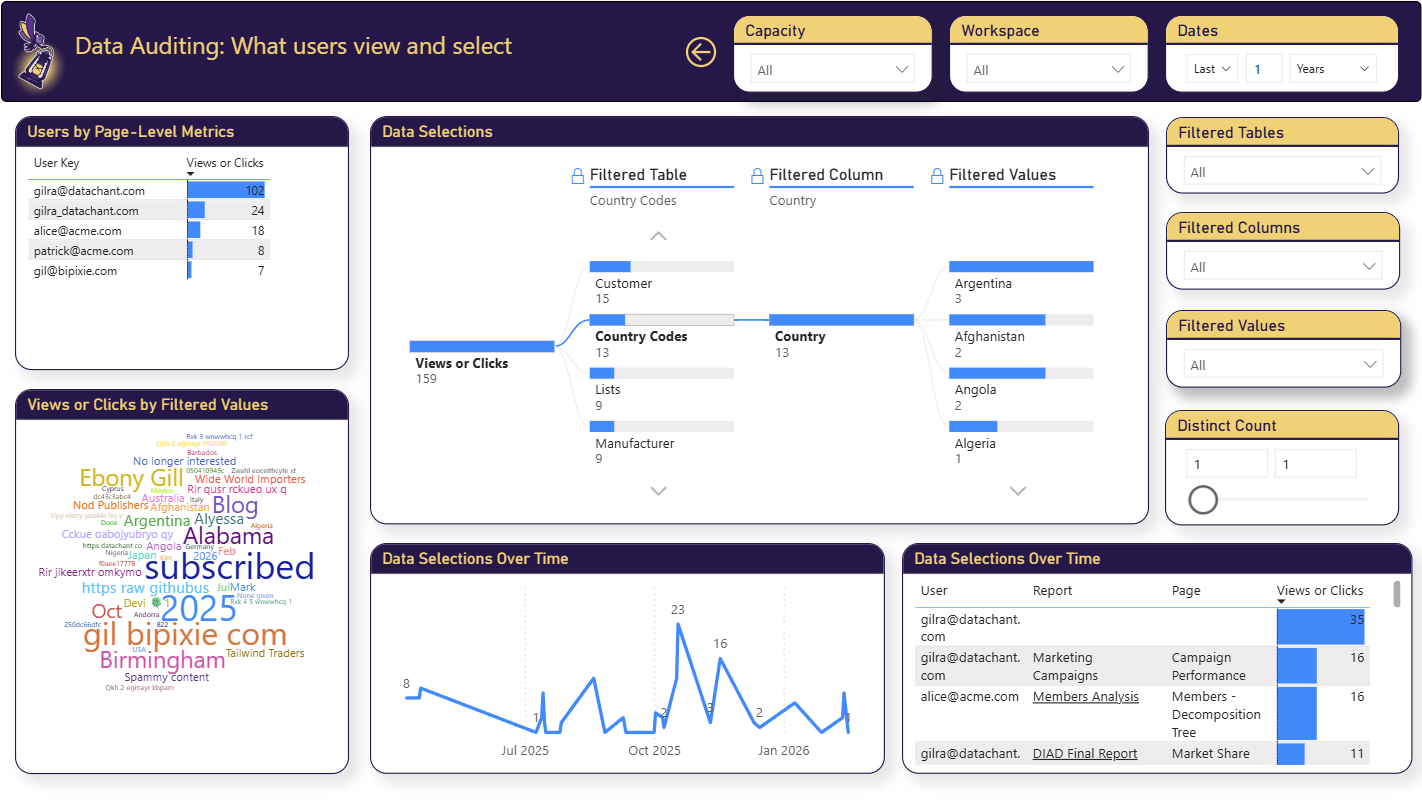Image resolution: width=1422 pixels, height=800 pixels.
Task: Click the number input in the Dates filter
Action: [x=1262, y=68]
